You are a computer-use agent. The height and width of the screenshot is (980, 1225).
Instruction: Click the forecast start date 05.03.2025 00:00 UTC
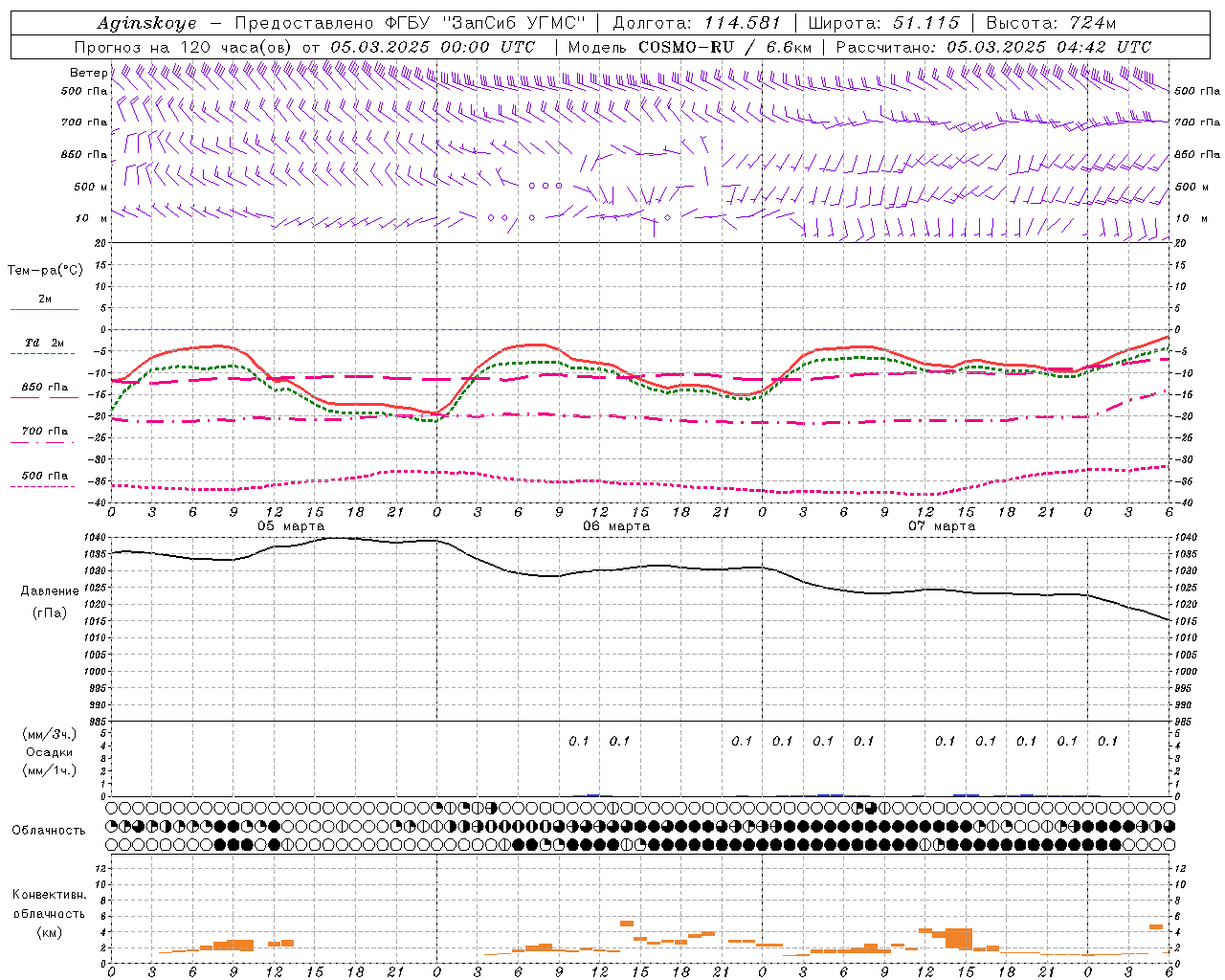pos(432,47)
